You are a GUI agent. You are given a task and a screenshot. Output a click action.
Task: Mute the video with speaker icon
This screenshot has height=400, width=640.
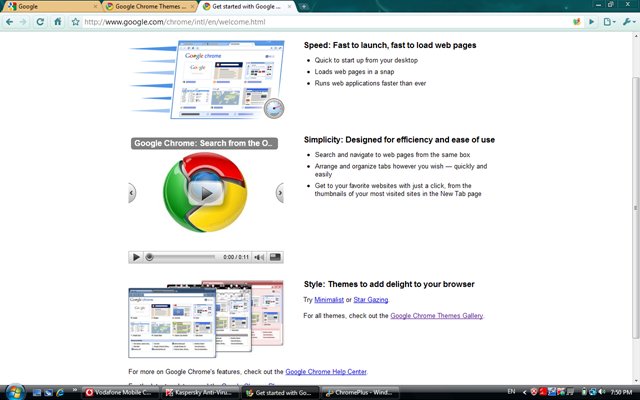(259, 257)
